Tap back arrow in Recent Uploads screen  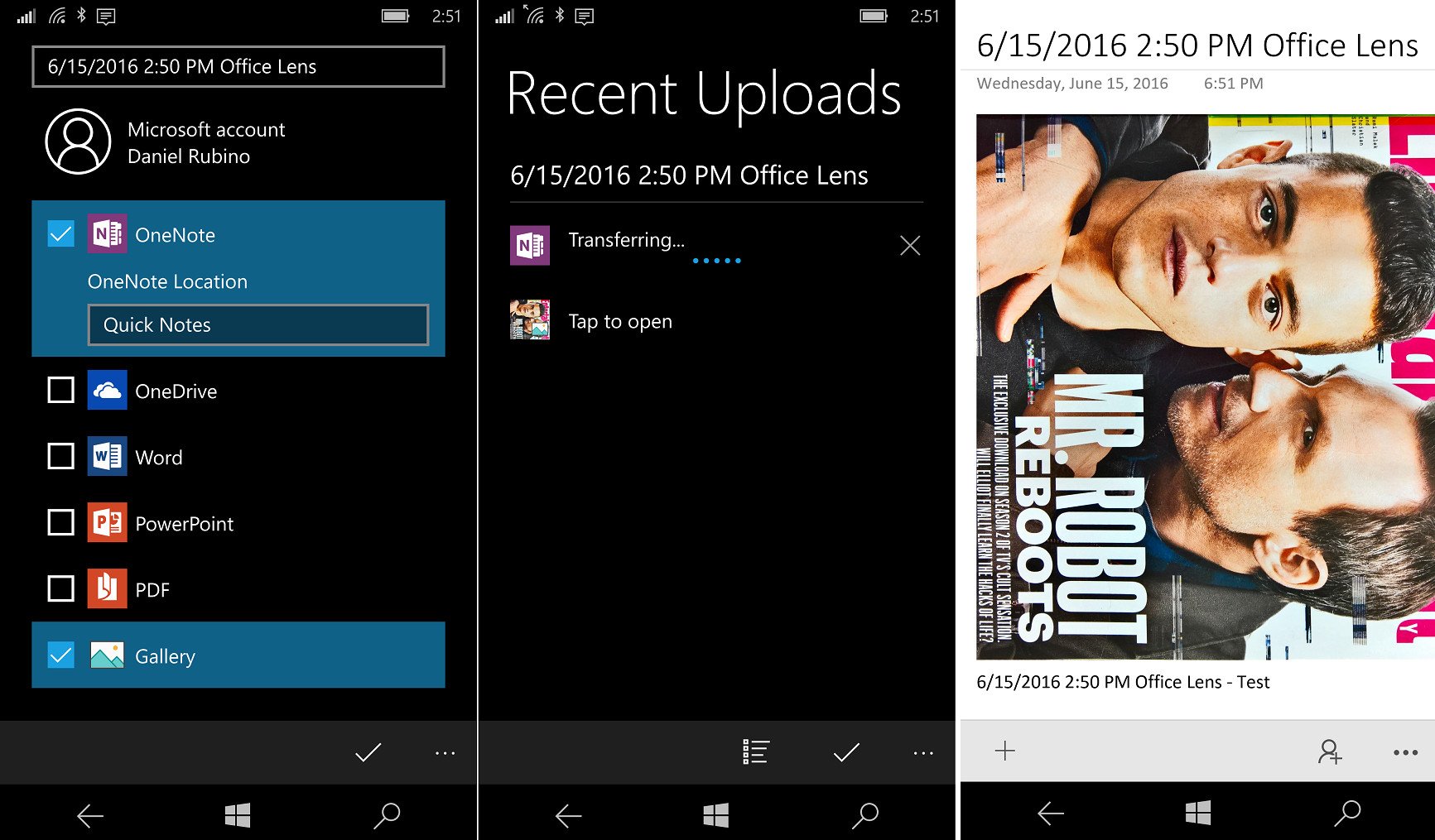point(568,816)
